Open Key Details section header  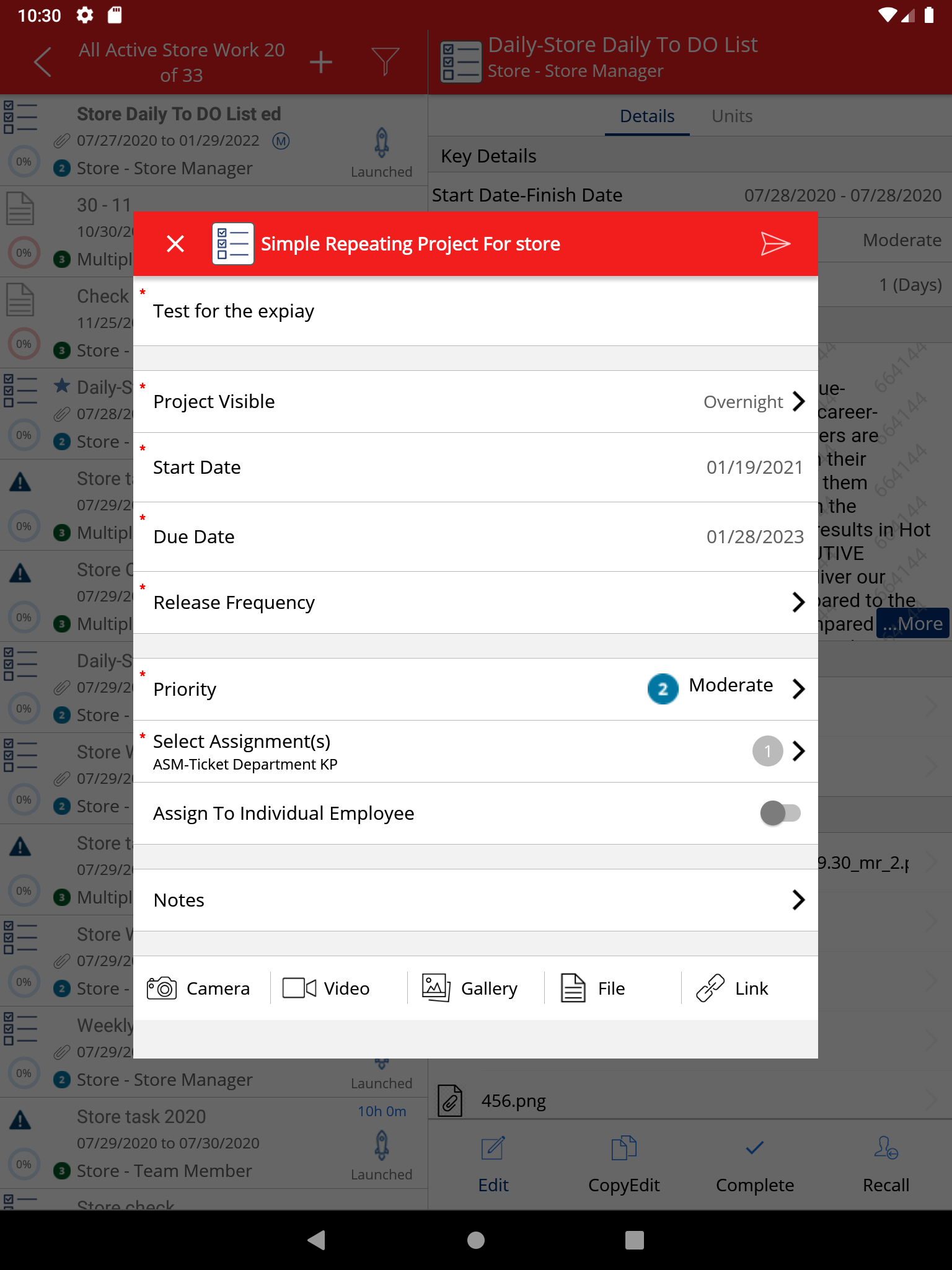[689, 156]
